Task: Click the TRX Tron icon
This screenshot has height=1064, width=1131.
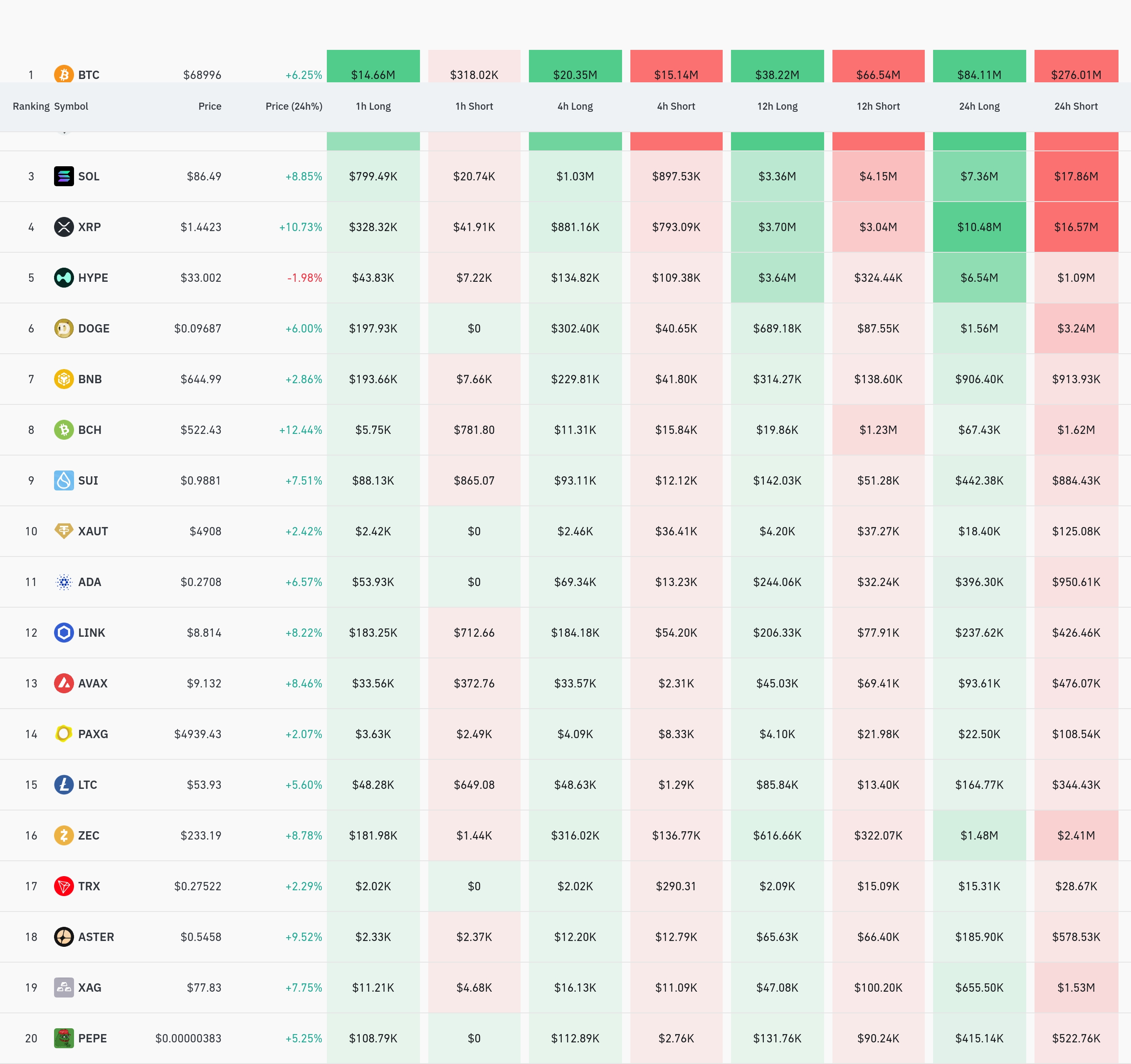Action: [64, 886]
